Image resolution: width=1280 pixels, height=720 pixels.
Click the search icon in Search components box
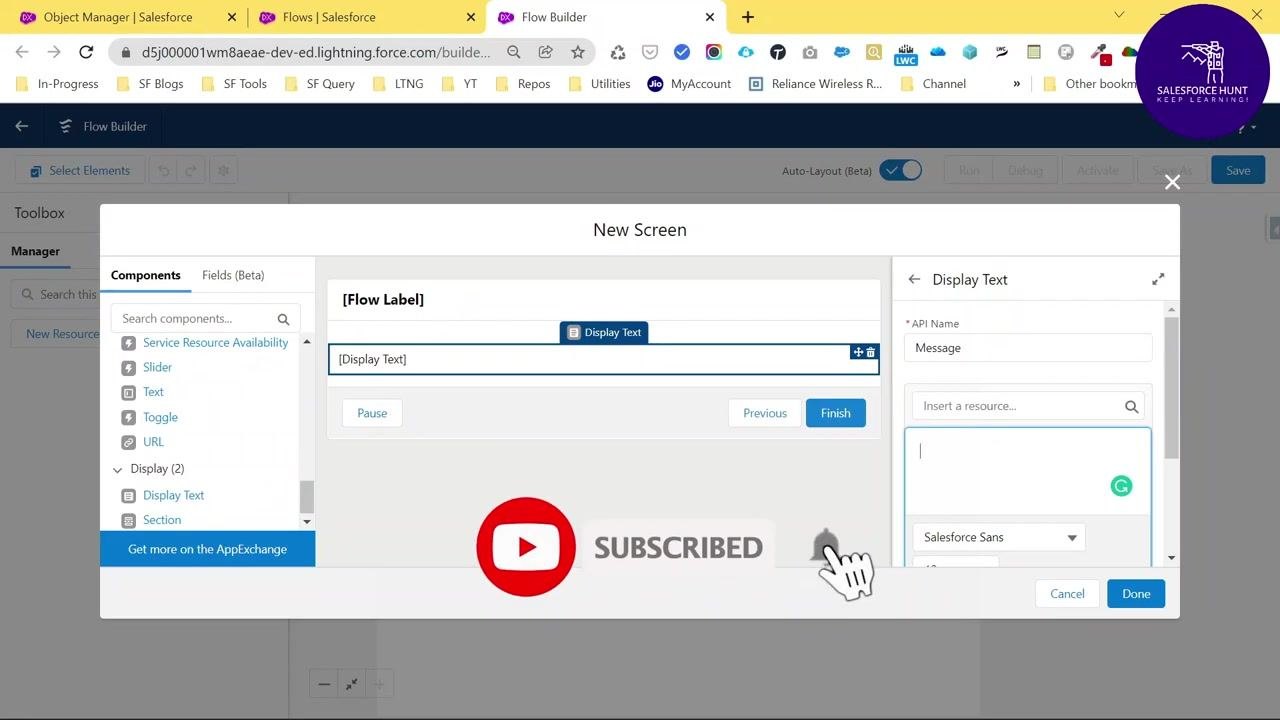click(283, 319)
